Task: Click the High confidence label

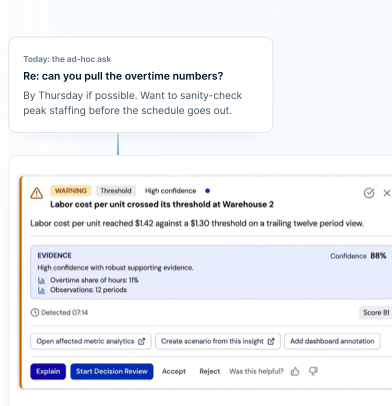Action: coord(170,191)
